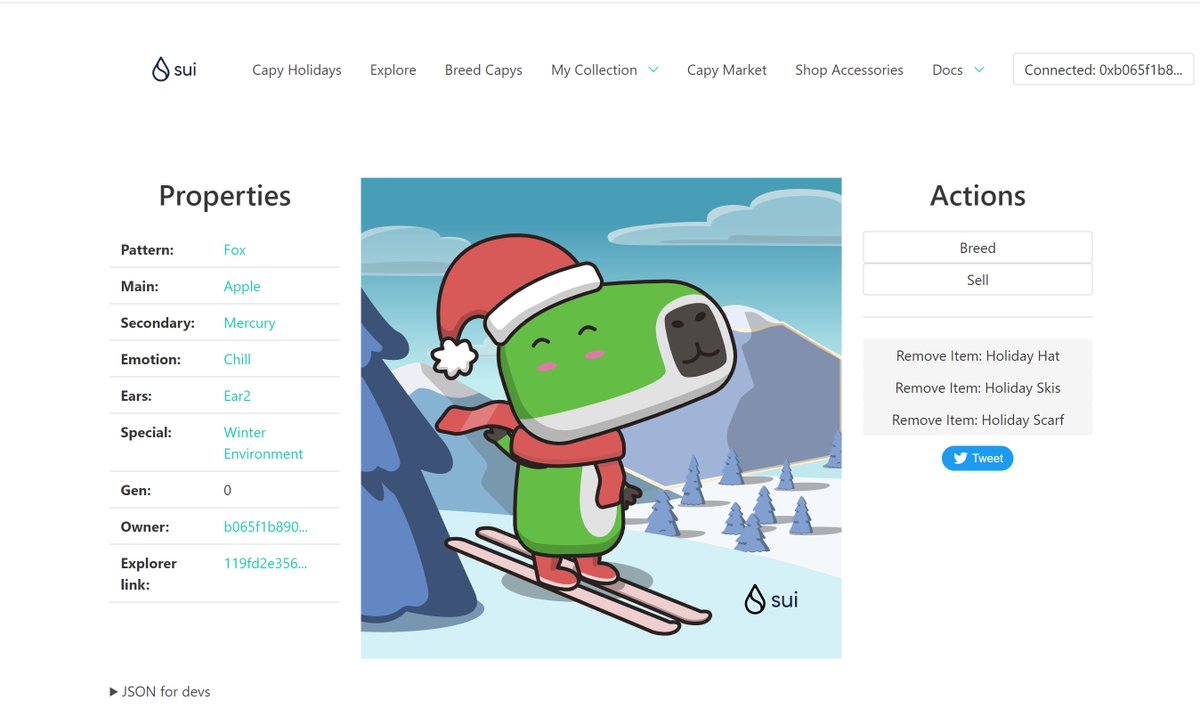
Task: Click the skiing capy image
Action: click(601, 418)
